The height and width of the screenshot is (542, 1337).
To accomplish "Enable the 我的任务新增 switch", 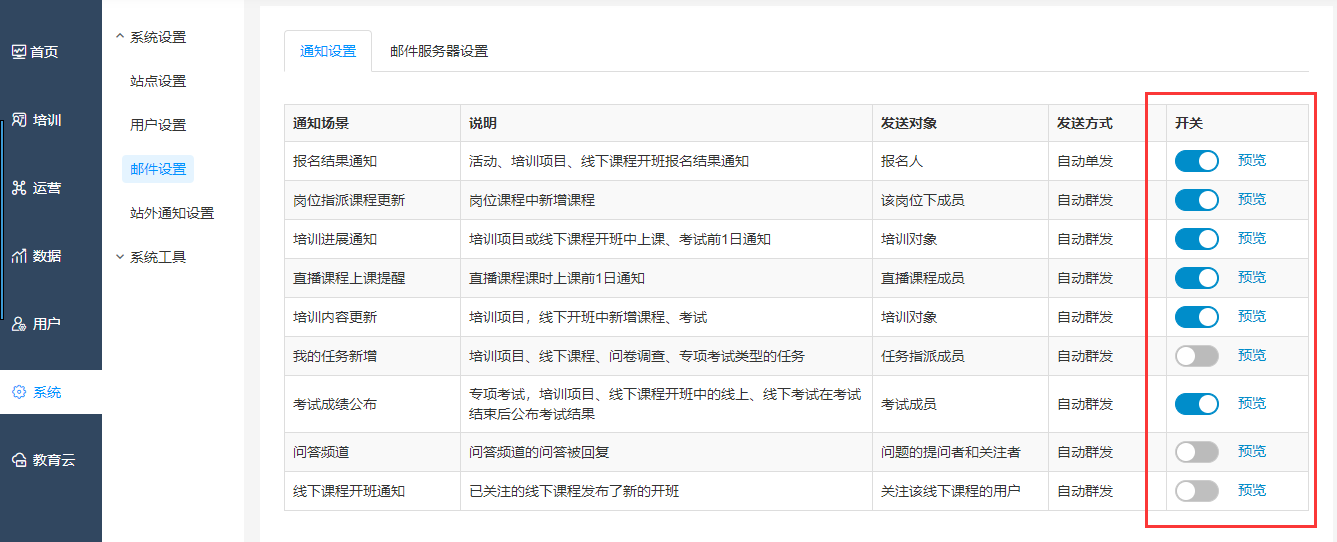I will point(1197,356).
